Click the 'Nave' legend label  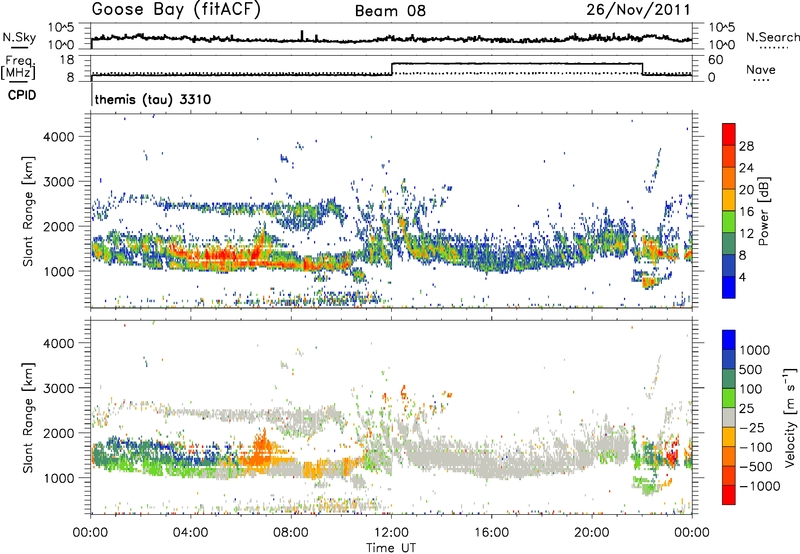761,69
